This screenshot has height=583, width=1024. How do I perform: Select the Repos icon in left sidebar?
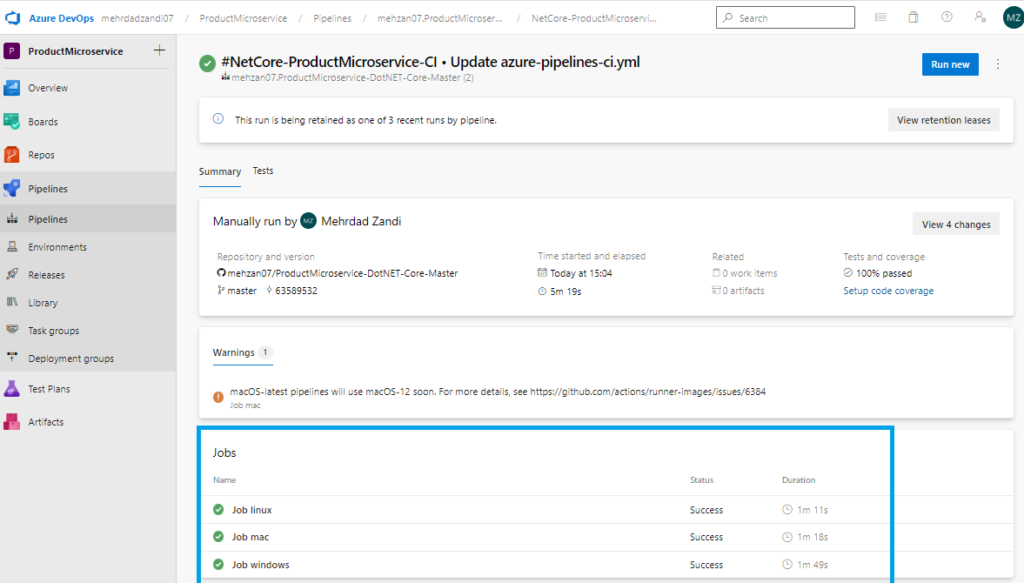[46, 154]
